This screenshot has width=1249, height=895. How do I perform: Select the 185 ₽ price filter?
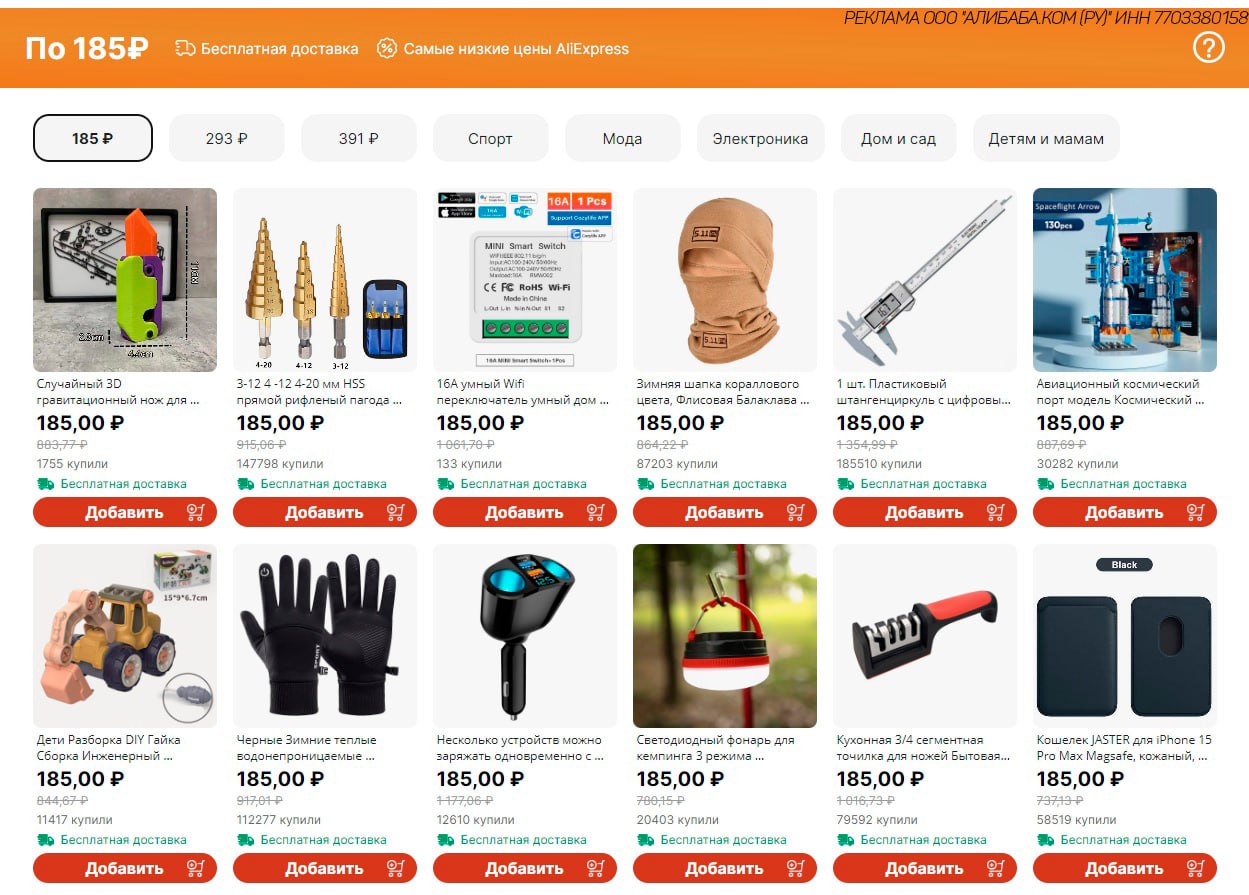93,138
